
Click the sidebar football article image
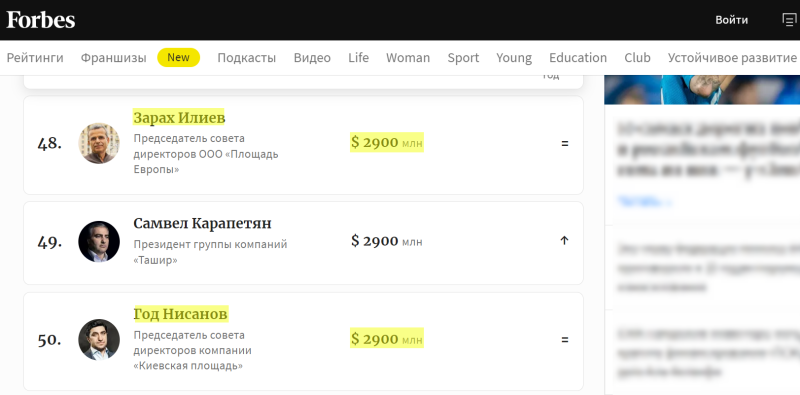[702, 89]
